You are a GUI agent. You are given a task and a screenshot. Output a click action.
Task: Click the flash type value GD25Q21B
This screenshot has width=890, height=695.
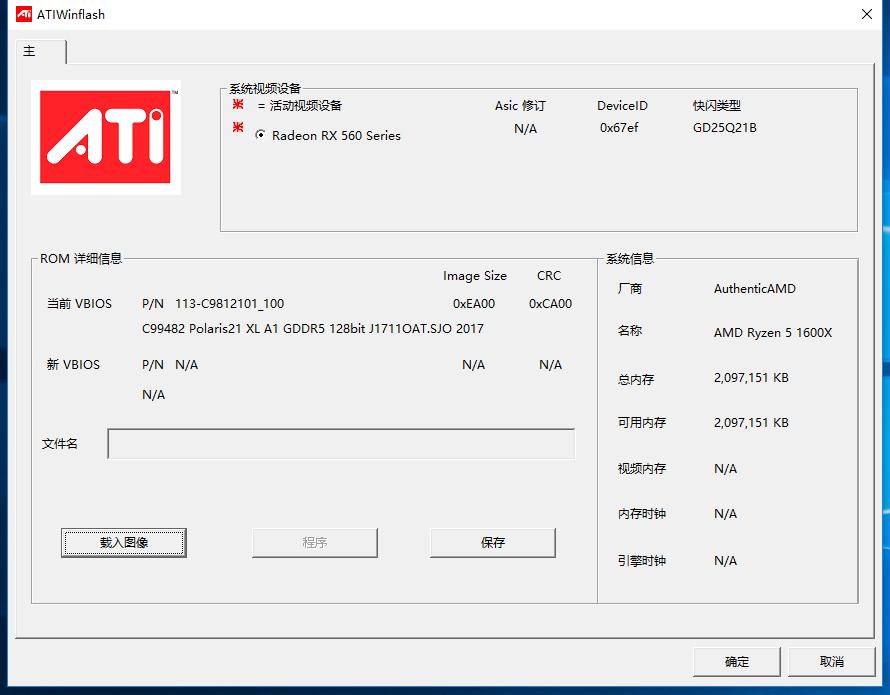point(725,128)
